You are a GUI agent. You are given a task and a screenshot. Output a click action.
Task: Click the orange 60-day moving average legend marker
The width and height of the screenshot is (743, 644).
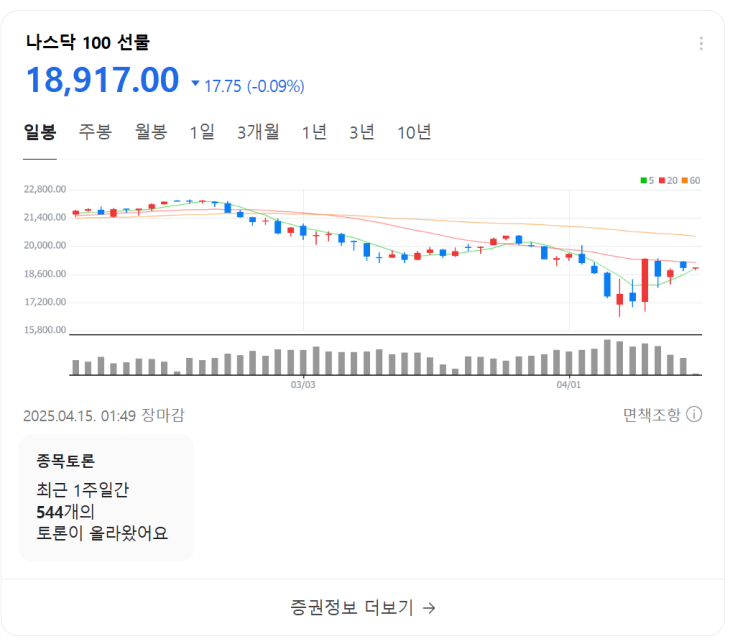click(x=685, y=180)
